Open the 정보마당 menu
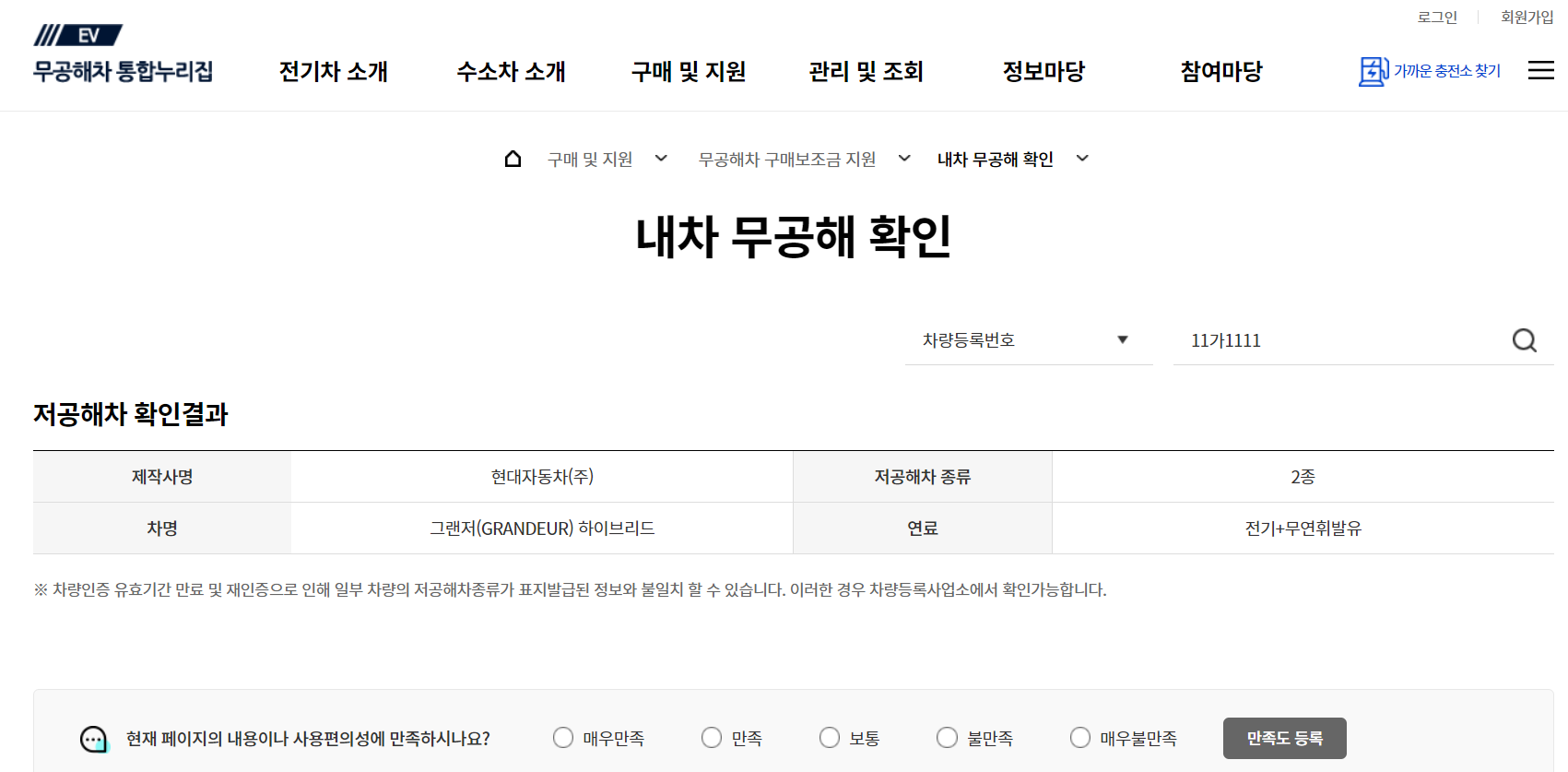 1043,71
